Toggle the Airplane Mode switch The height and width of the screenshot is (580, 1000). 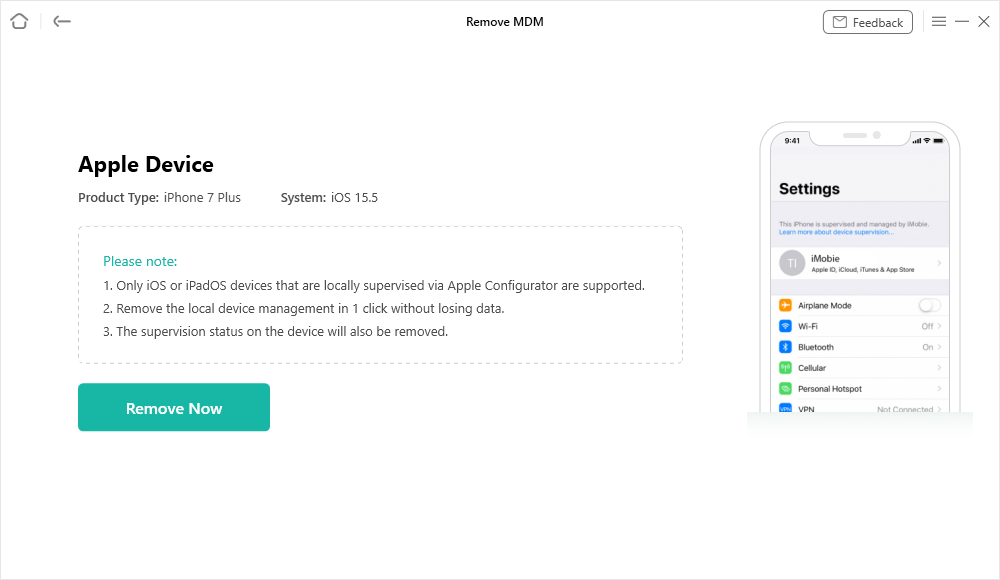930,305
